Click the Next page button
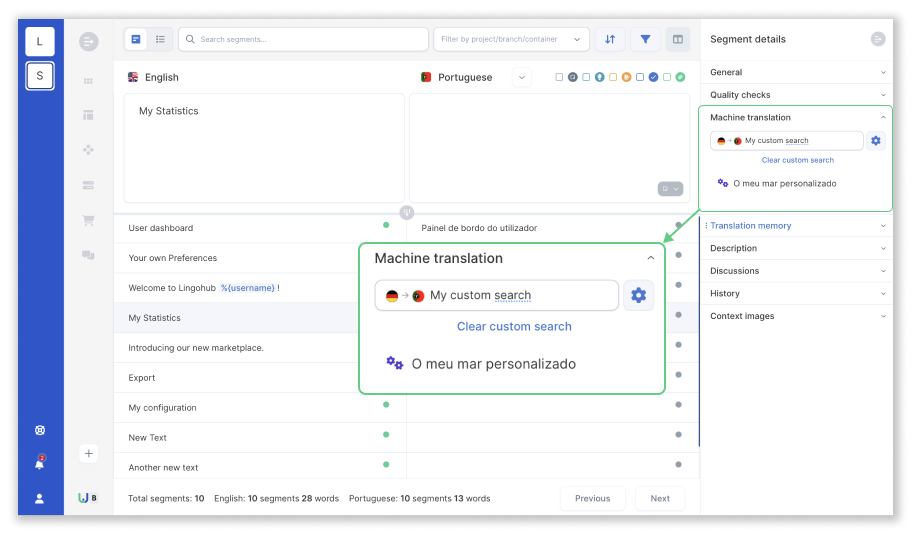911x534 pixels. (660, 498)
